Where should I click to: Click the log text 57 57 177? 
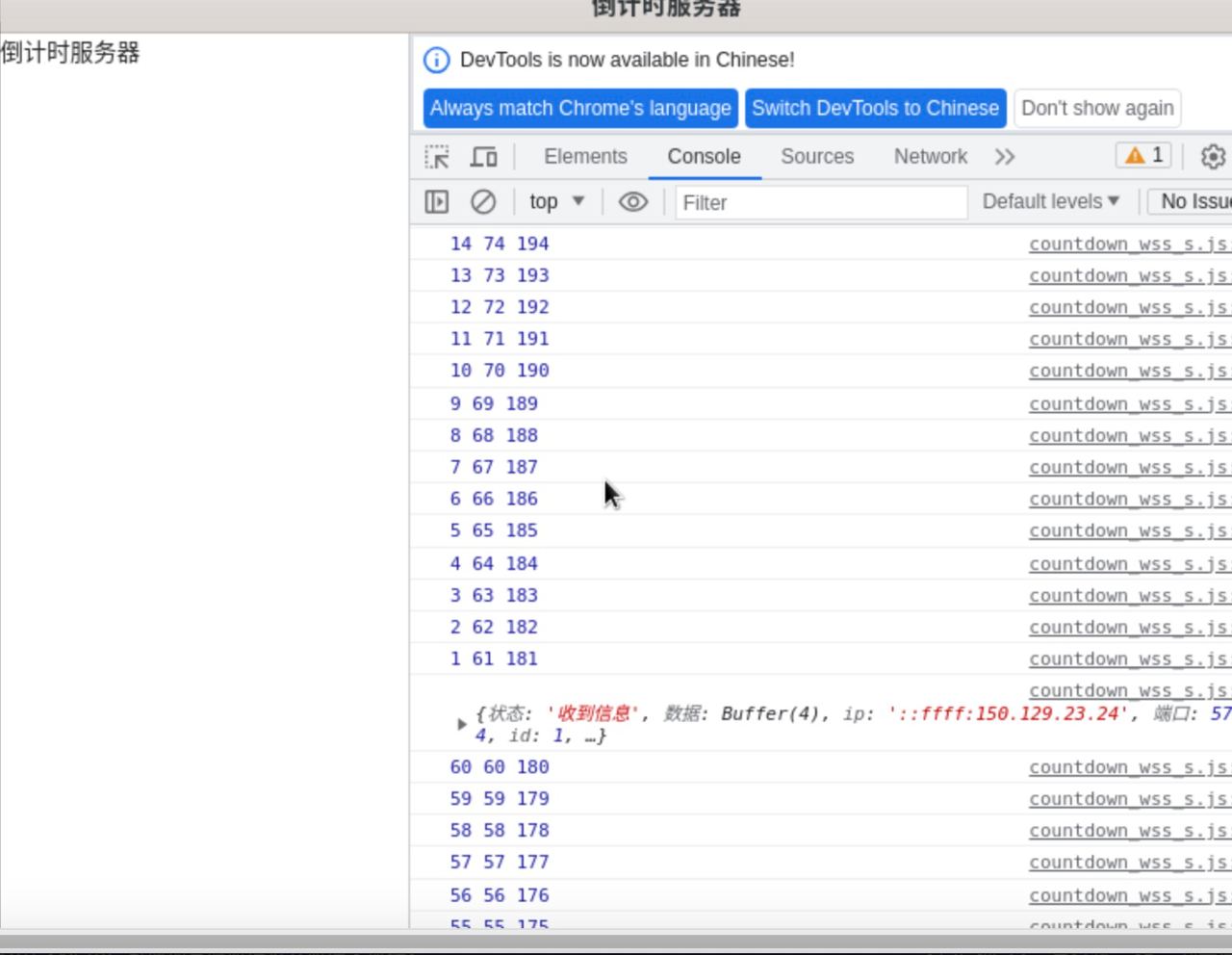click(x=500, y=862)
